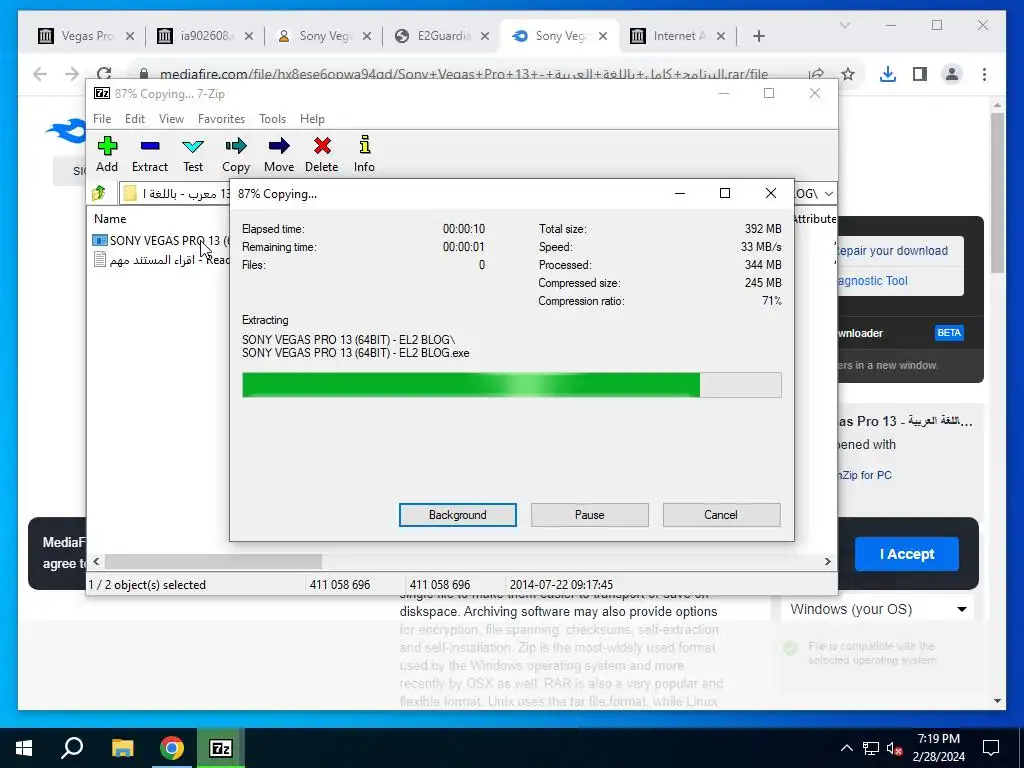Open the Help menu in 7-Zip
Screen dimensions: 1024x768
point(312,119)
